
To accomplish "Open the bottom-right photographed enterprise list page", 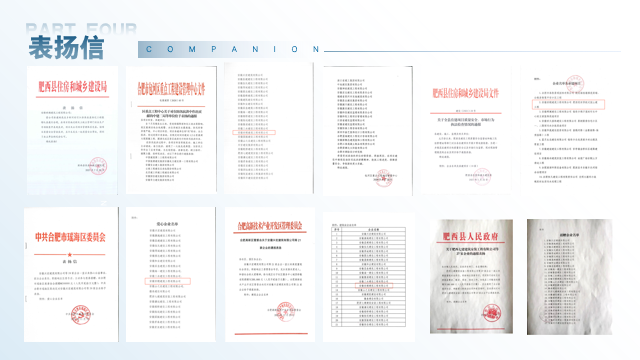I will coord(569,277).
